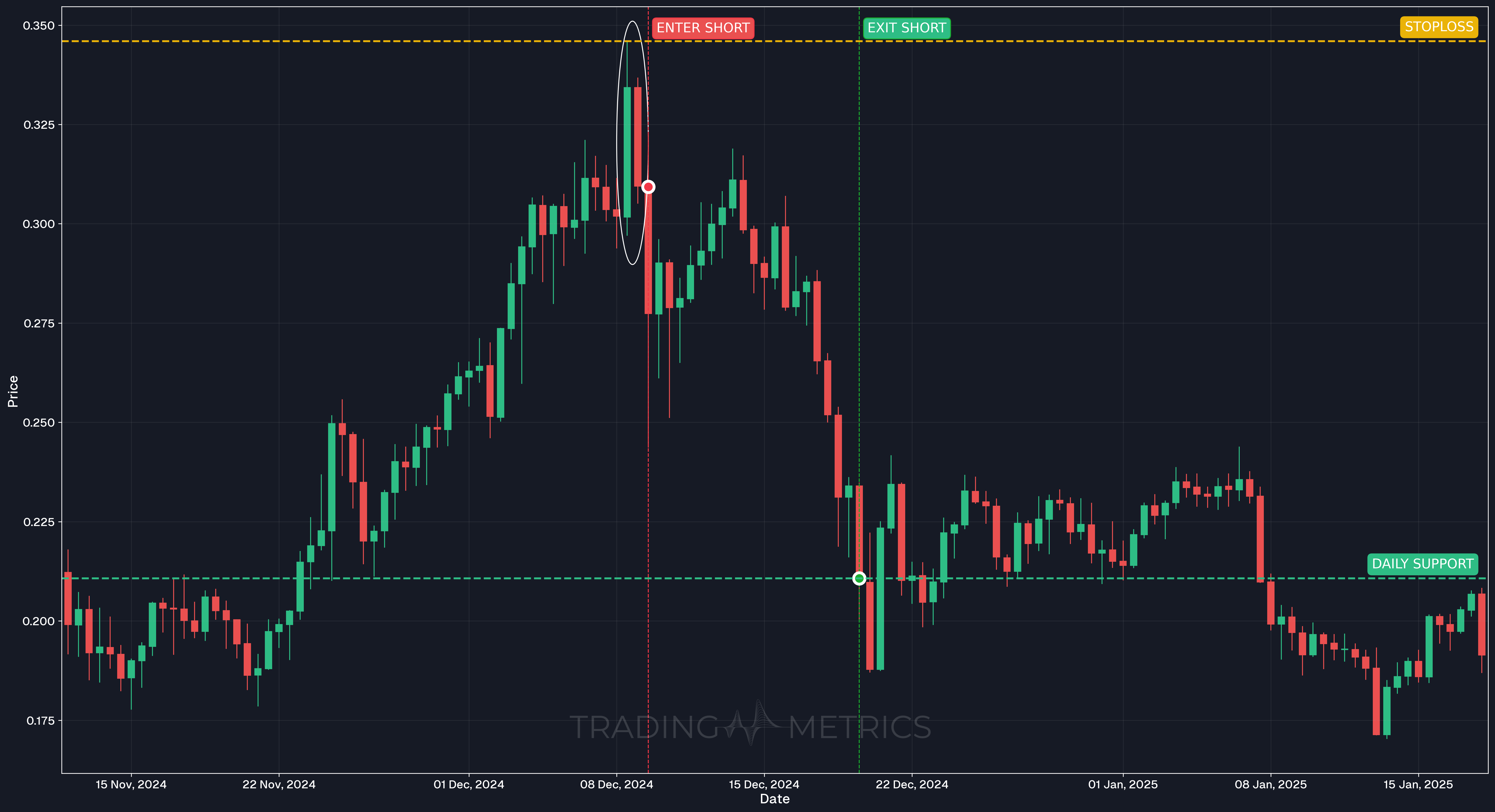The width and height of the screenshot is (1495, 812).
Task: Click the 0.300 price axis label
Action: [x=39, y=224]
